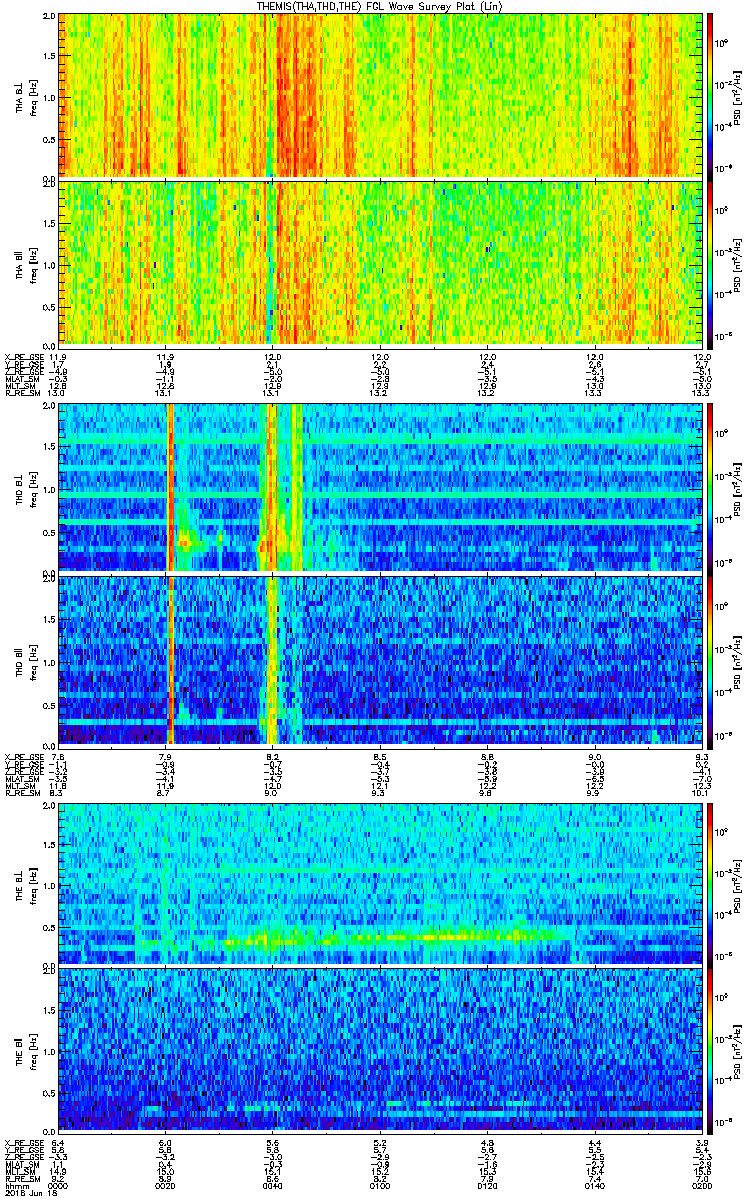The image size is (750, 1200).
Task: Click the 0120 time tick label
Action: point(487,1185)
